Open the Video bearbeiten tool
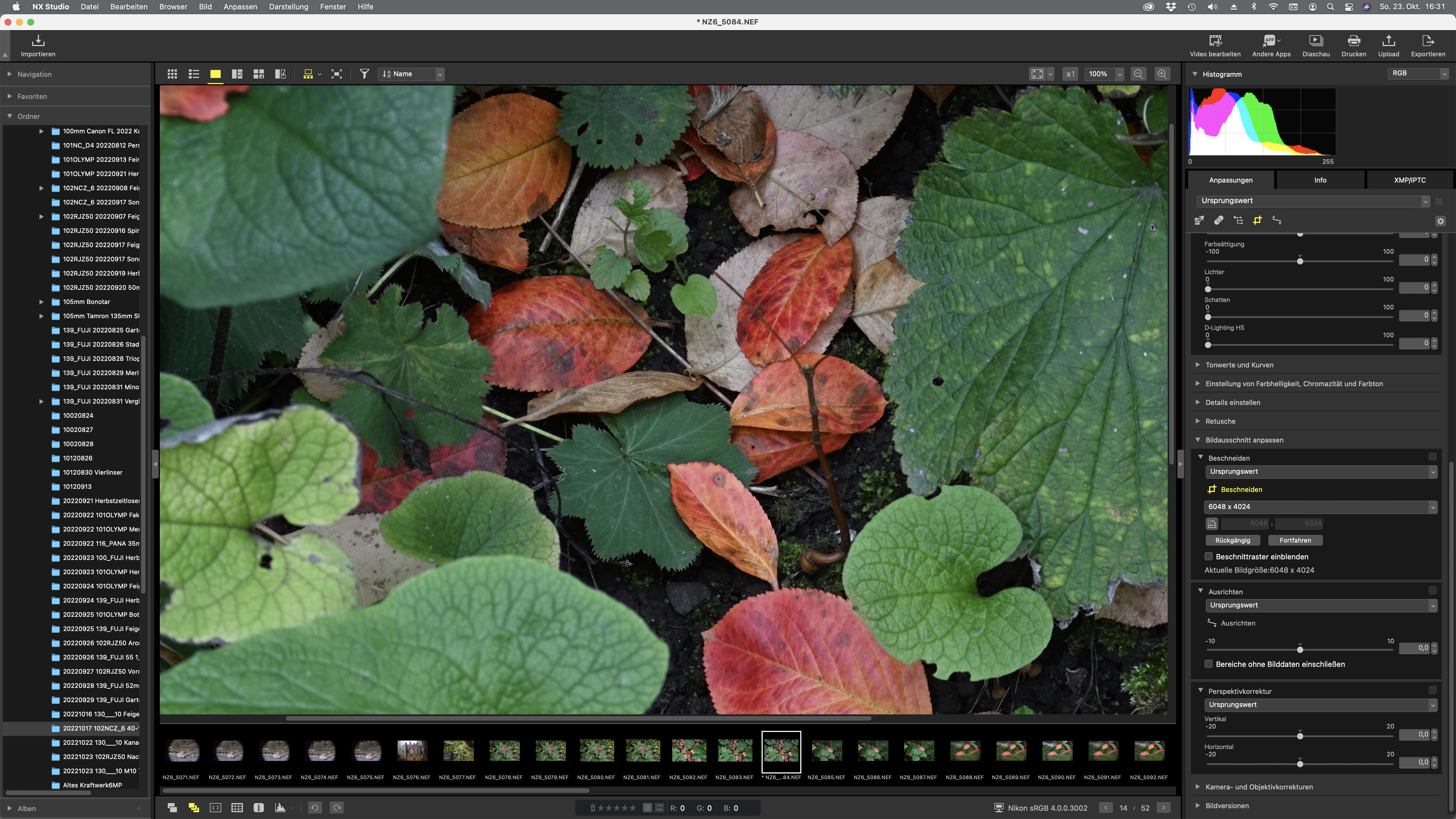Image resolution: width=1456 pixels, height=819 pixels. (x=1215, y=46)
